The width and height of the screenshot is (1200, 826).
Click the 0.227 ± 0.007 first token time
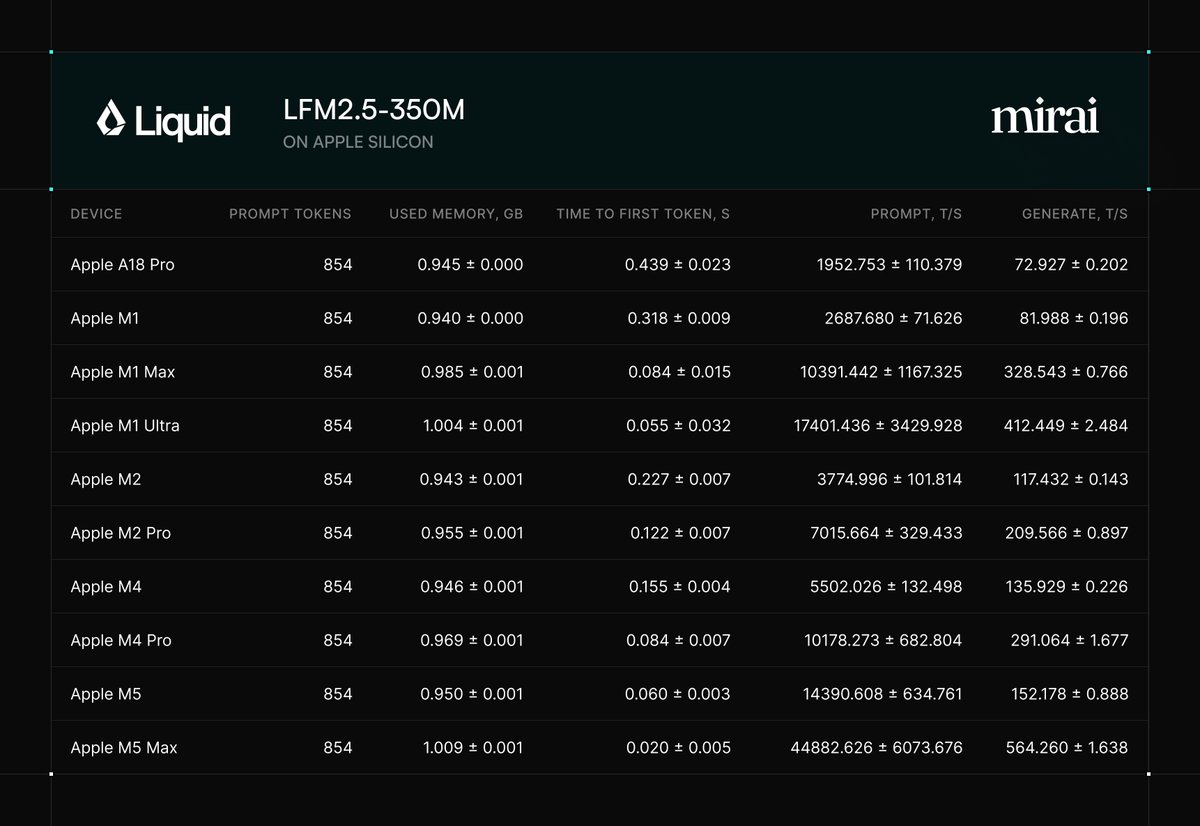point(679,479)
